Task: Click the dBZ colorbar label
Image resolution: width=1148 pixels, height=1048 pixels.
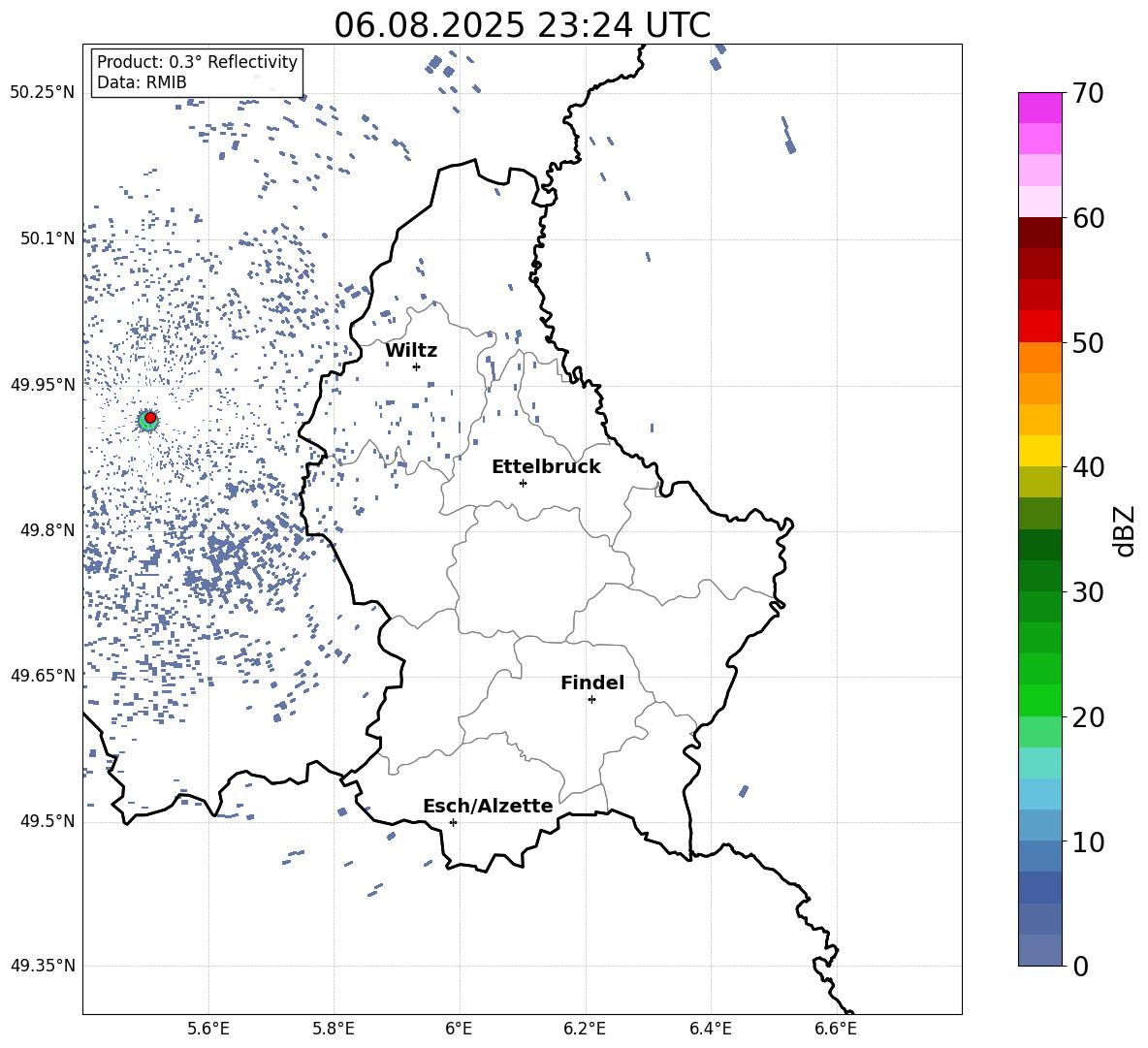Action: (1123, 531)
